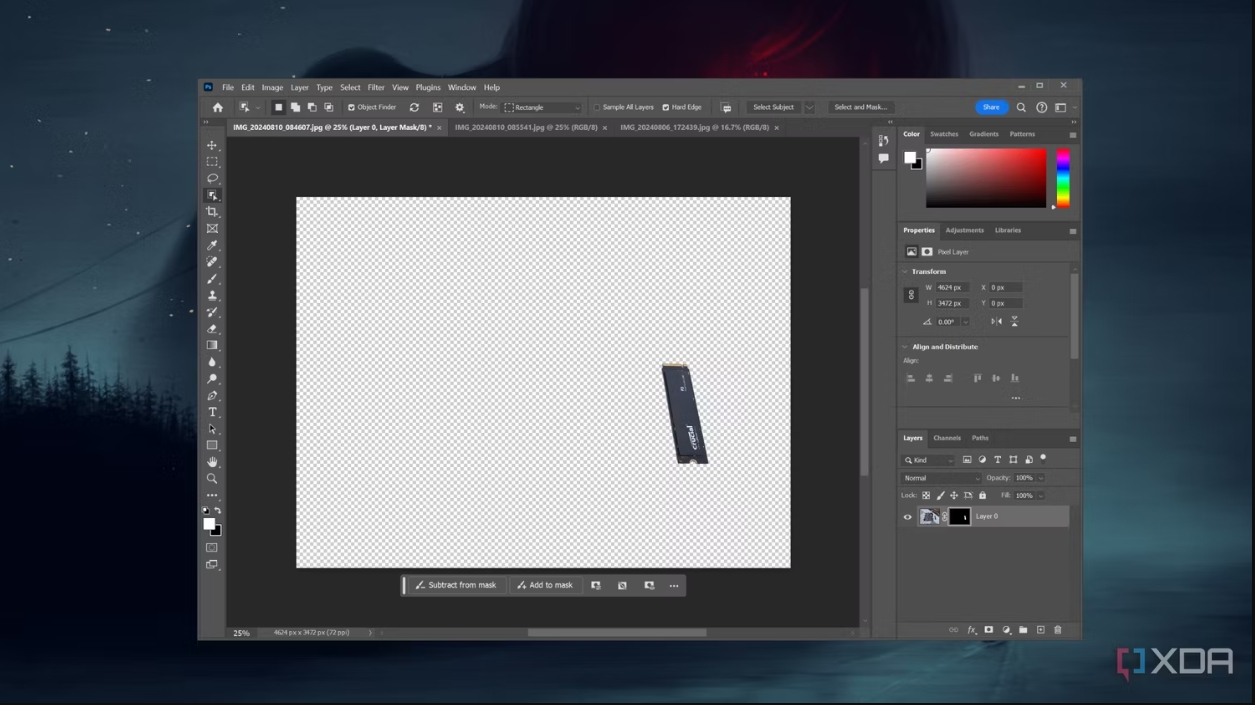The width and height of the screenshot is (1255, 705).
Task: Pick a color in the red field
Action: (986, 178)
